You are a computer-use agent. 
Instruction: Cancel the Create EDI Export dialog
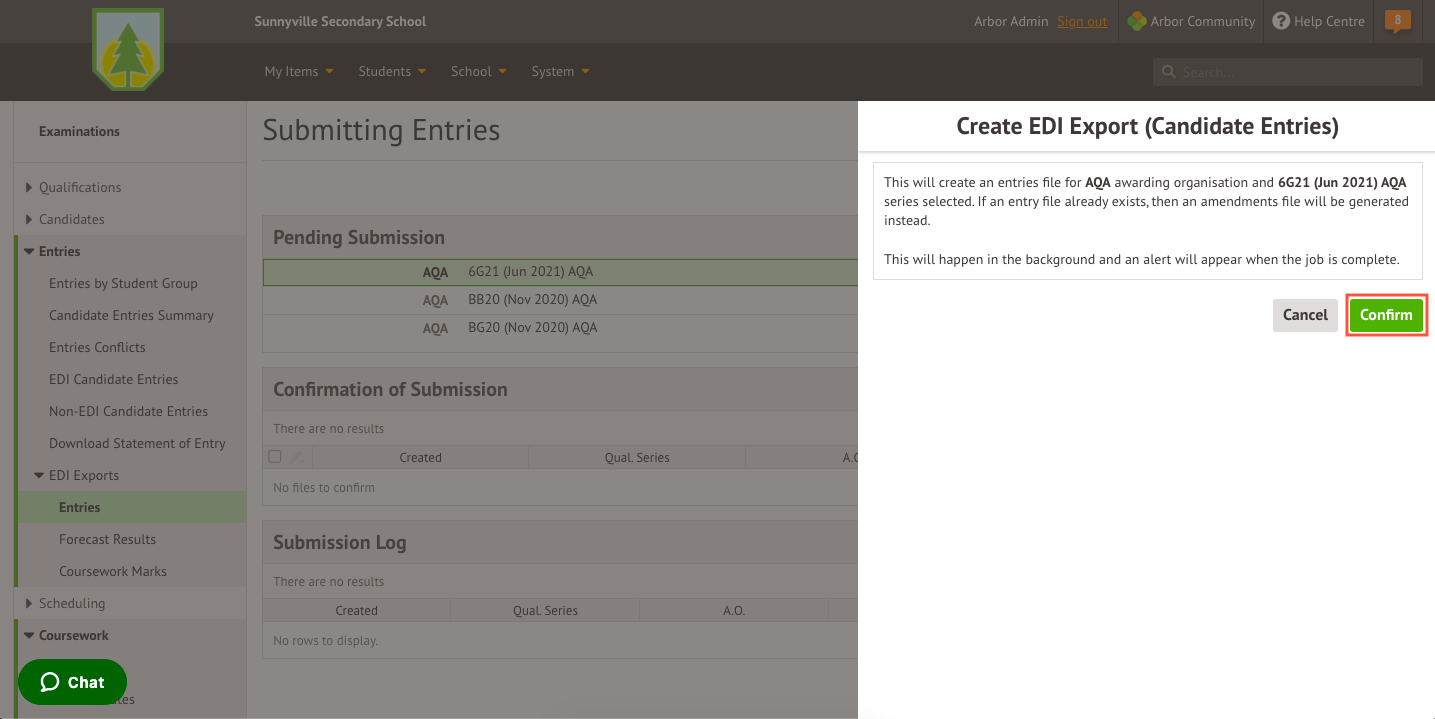click(x=1305, y=315)
